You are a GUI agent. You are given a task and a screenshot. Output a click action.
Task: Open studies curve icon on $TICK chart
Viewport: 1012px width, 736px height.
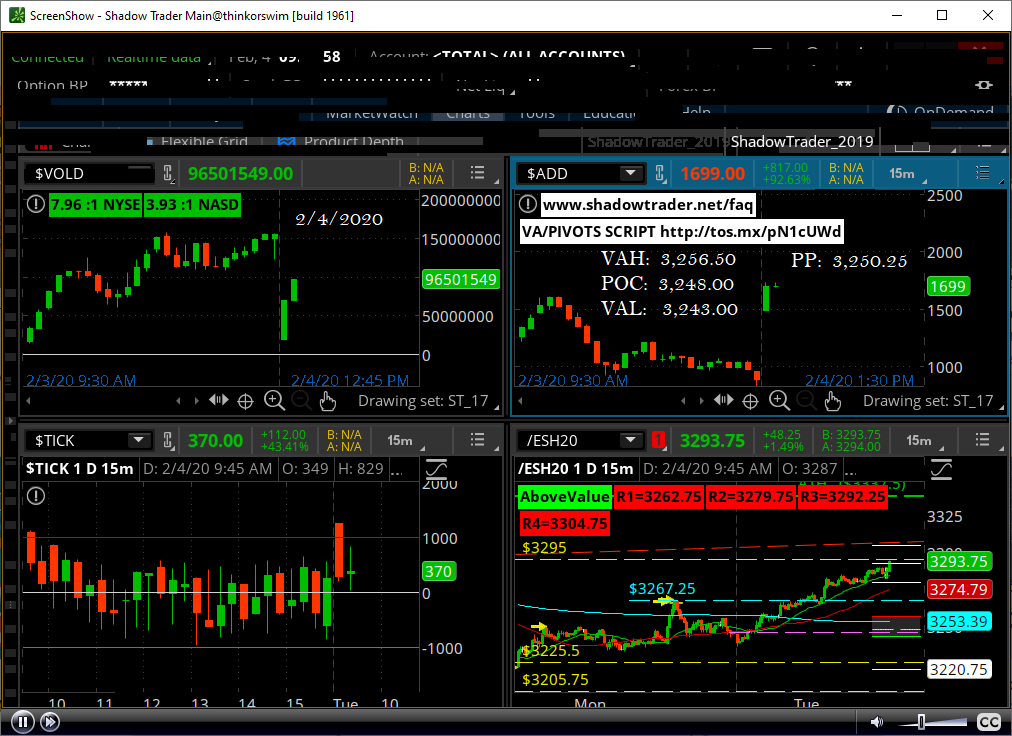point(436,469)
